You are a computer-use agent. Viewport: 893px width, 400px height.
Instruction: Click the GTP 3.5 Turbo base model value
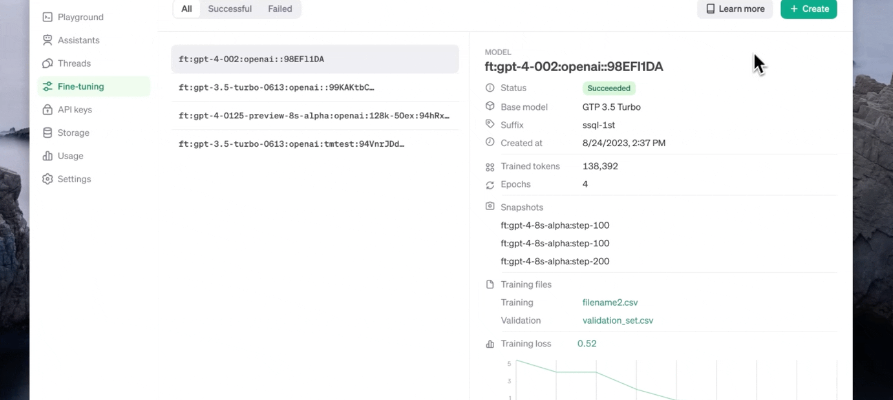(612, 107)
